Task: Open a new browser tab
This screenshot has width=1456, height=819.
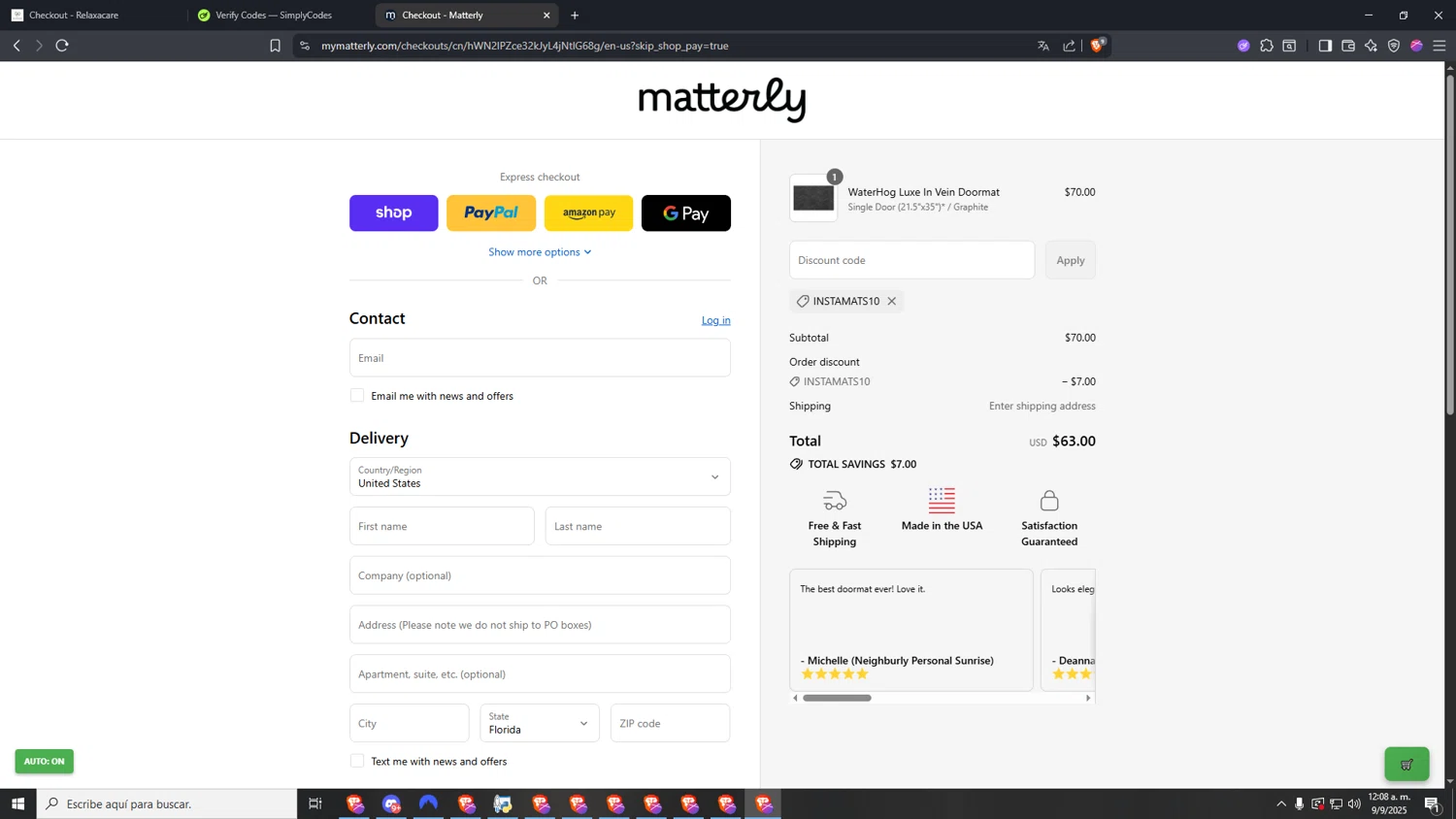Action: point(575,16)
